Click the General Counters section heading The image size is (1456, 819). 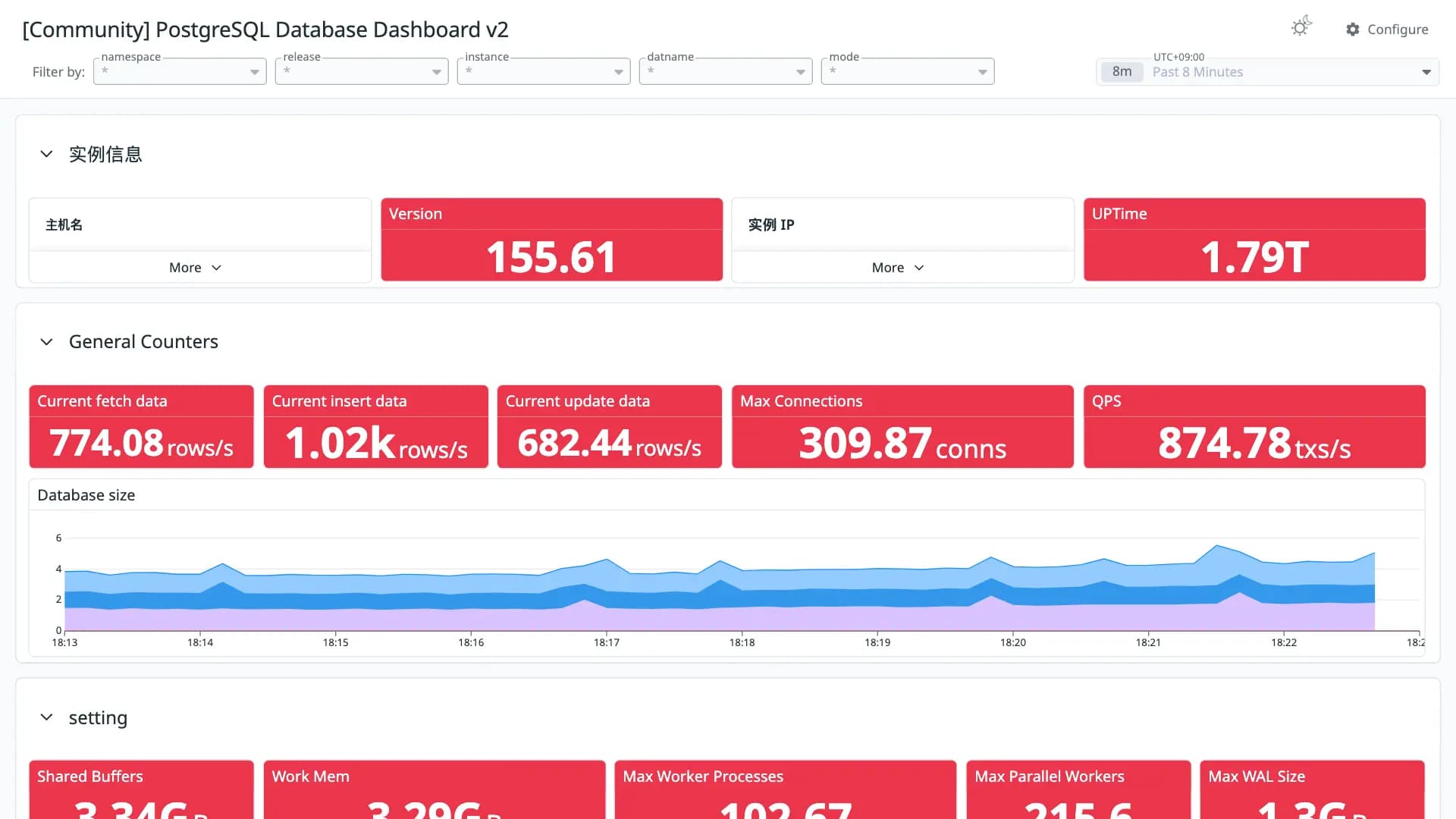click(x=143, y=342)
